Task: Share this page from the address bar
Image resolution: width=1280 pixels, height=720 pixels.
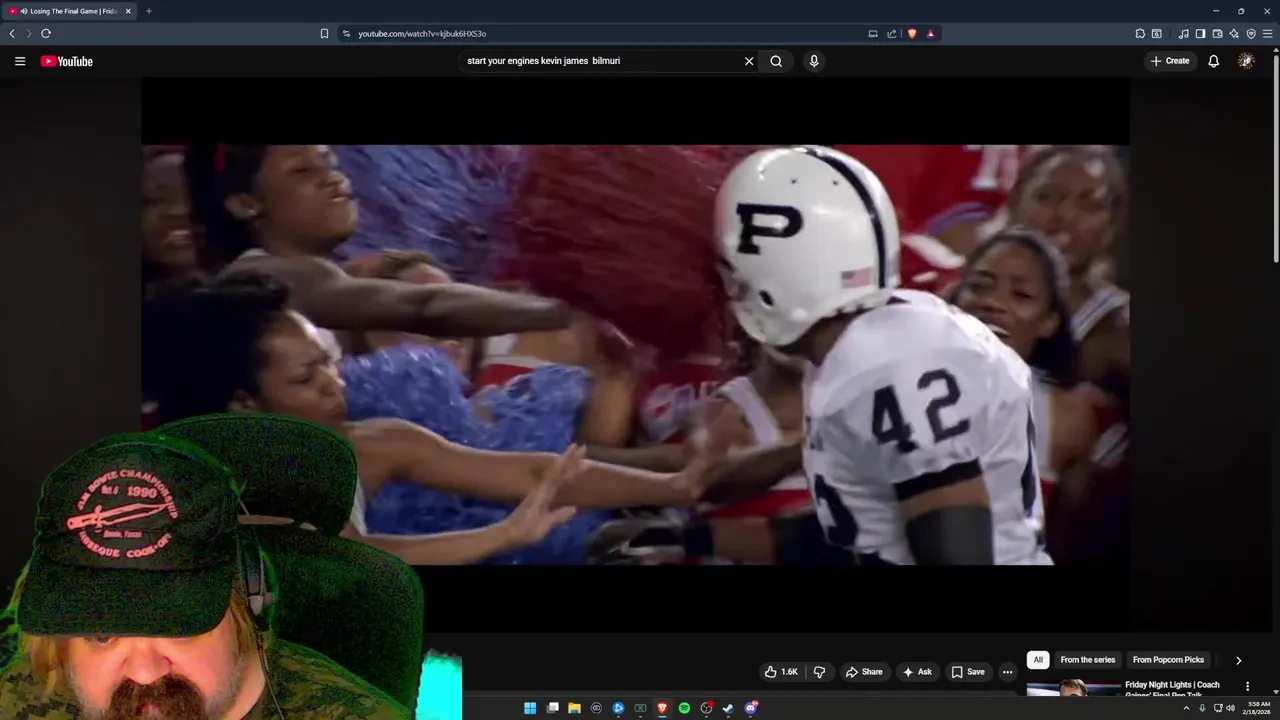Action: click(x=892, y=33)
